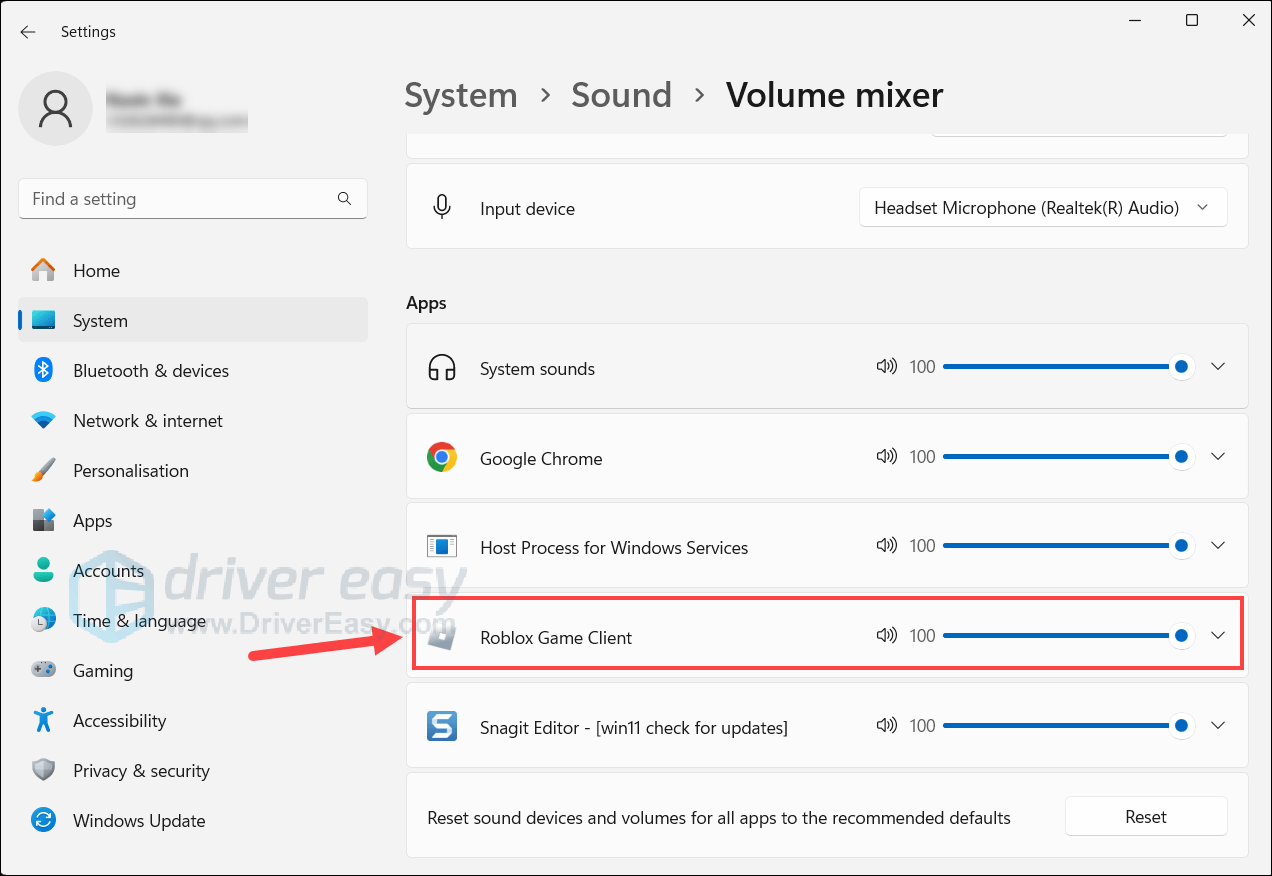Click the Host Process volume slider
The height and width of the screenshot is (876, 1272).
tap(1068, 546)
